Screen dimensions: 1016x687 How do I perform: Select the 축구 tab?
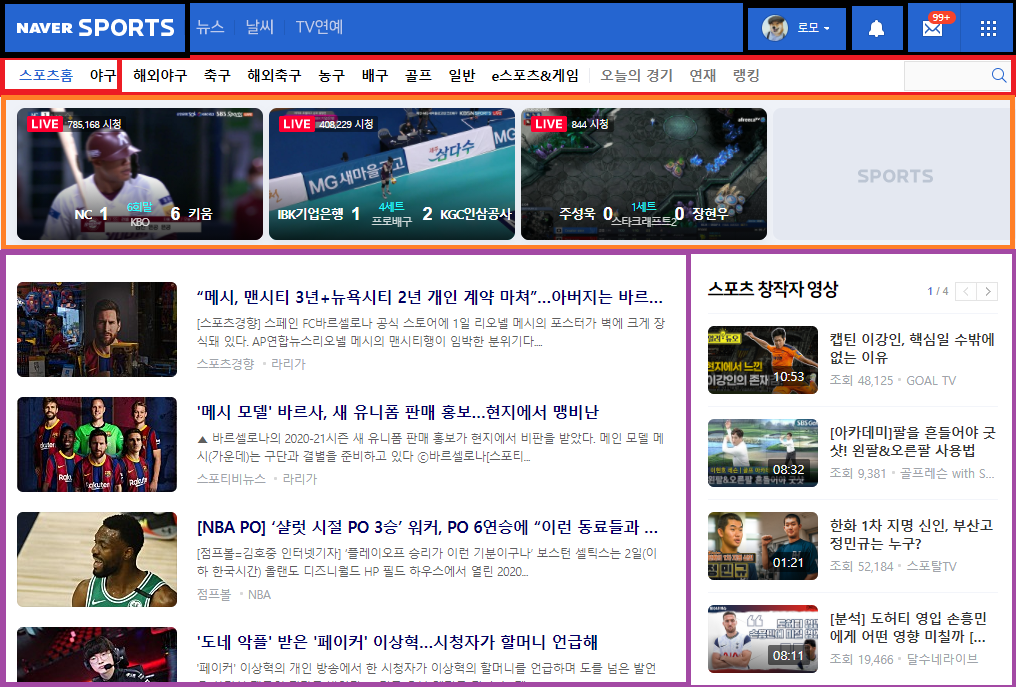click(x=217, y=76)
